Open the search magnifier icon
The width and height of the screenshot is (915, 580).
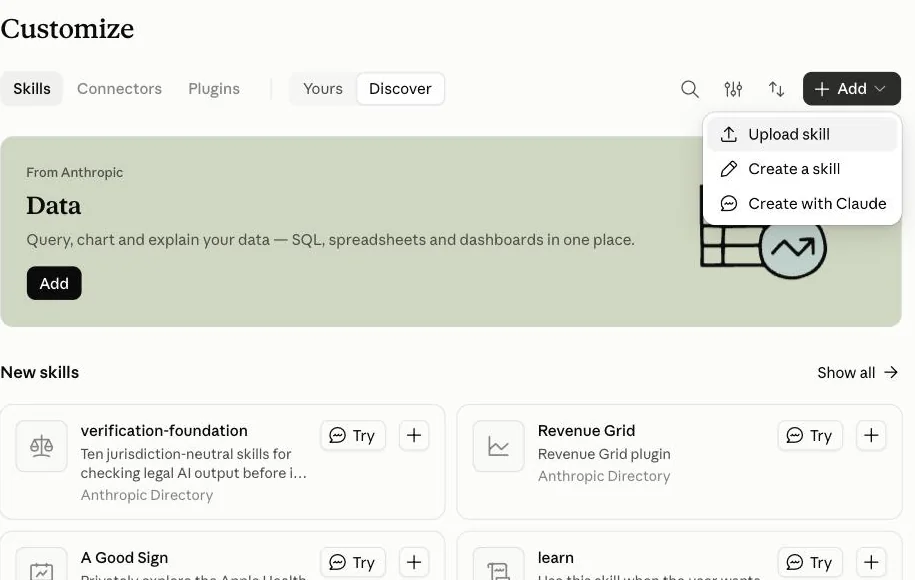690,89
